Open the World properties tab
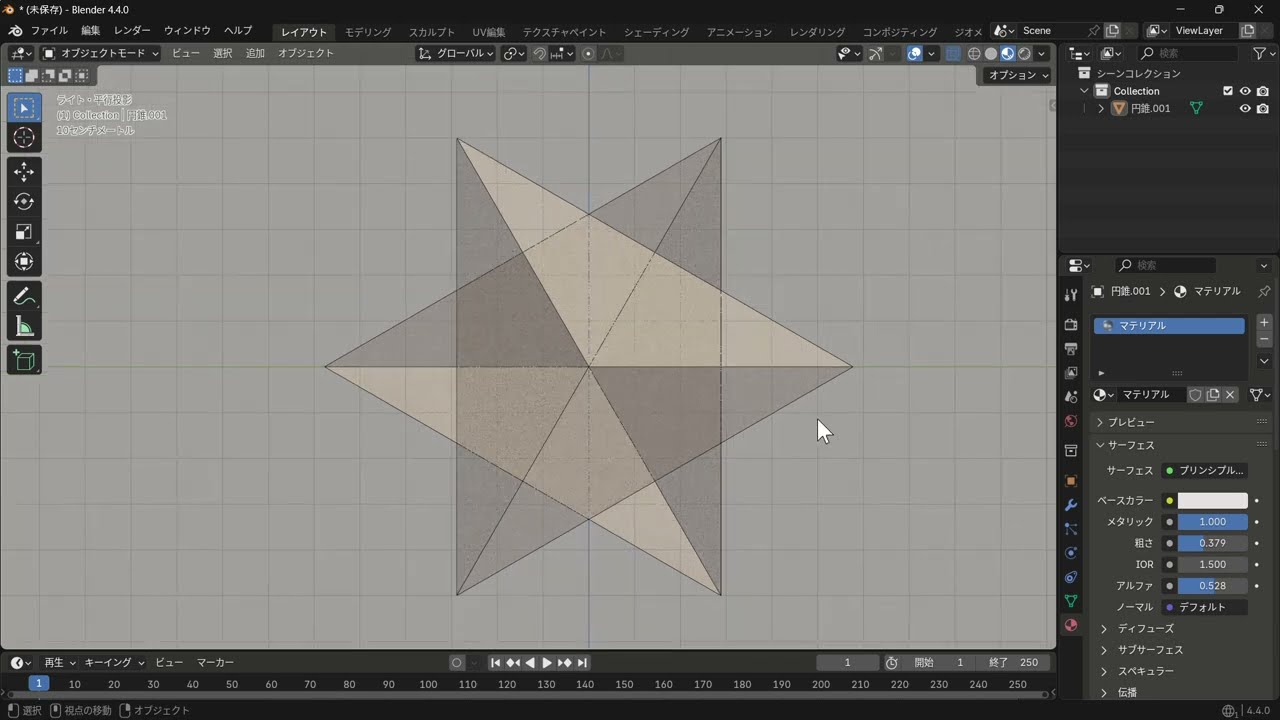The width and height of the screenshot is (1280, 720). click(1071, 421)
